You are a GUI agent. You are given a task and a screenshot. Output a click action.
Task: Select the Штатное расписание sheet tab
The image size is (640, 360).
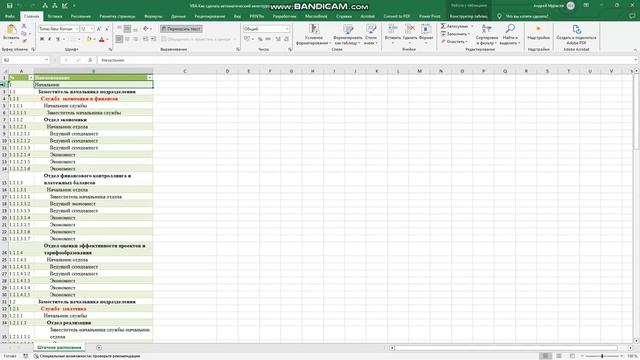coord(59,347)
